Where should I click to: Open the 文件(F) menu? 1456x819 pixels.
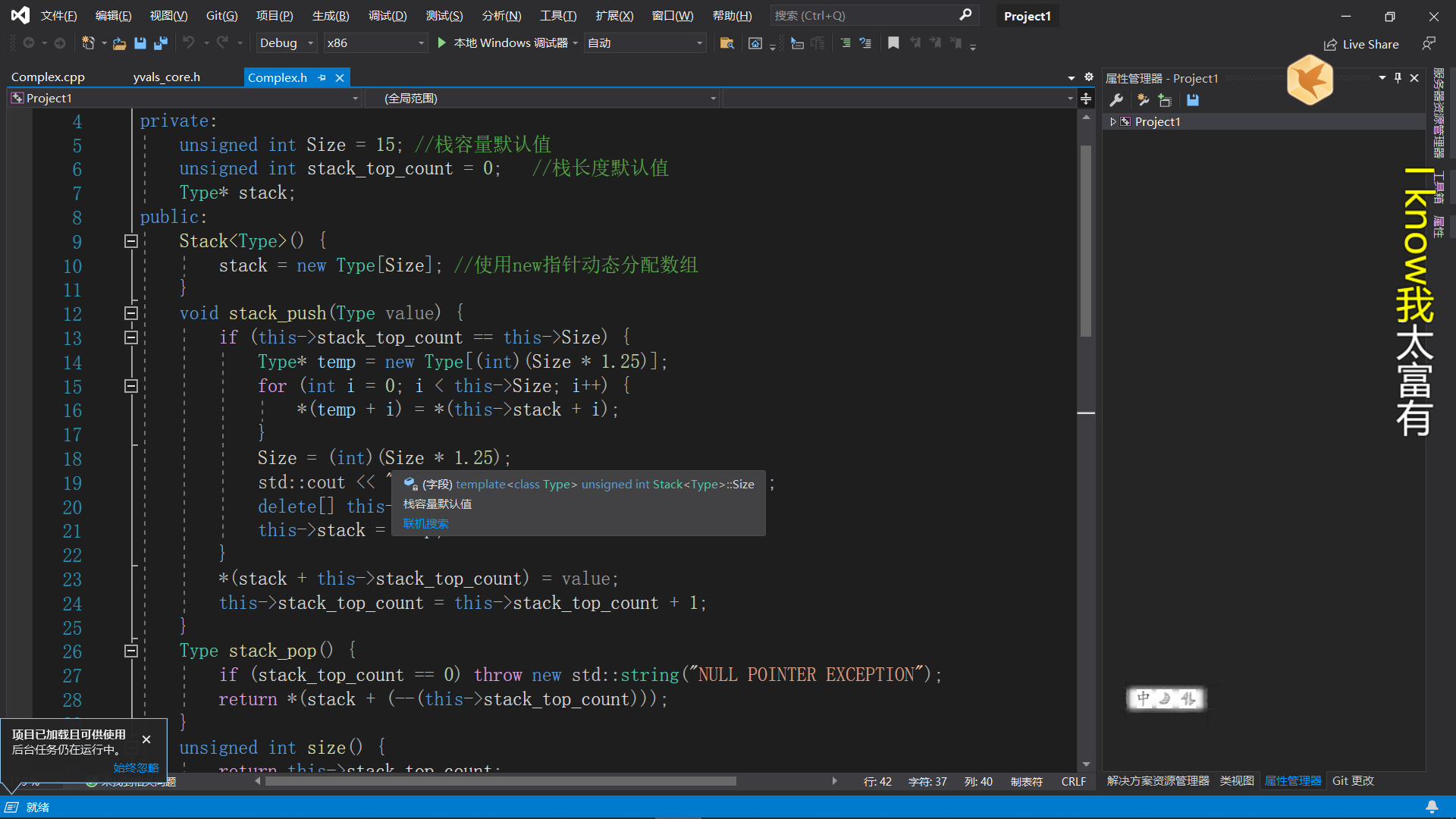(x=58, y=15)
